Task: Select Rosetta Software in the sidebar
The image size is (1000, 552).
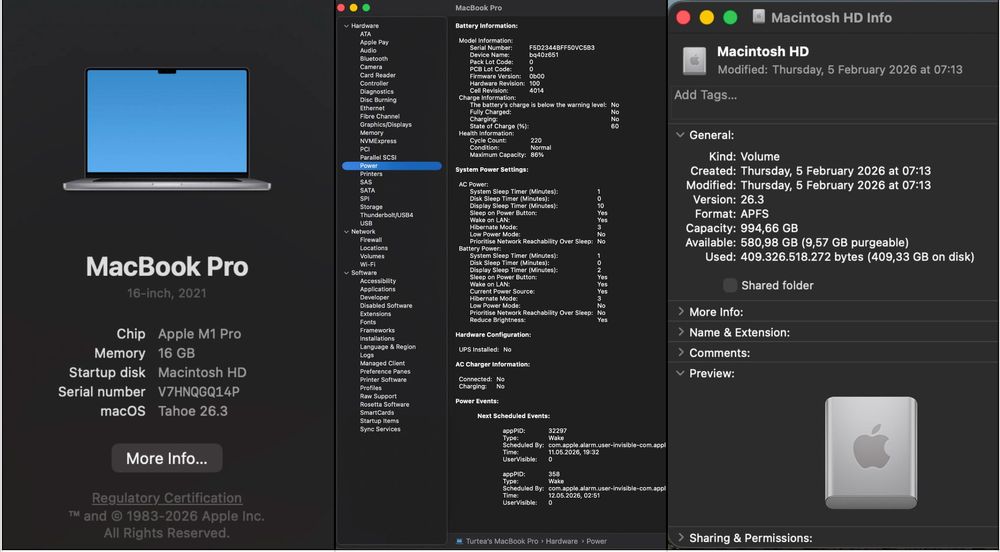Action: [384, 405]
